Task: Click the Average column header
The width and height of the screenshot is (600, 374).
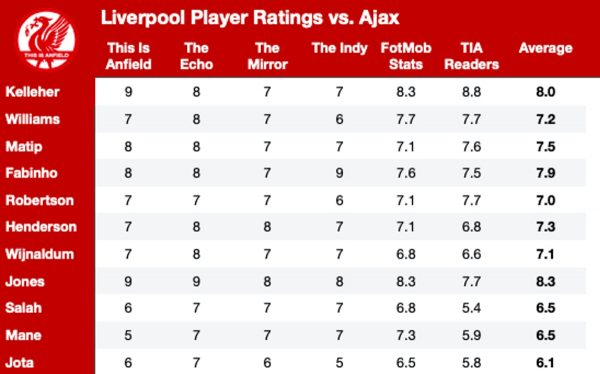Action: click(546, 48)
